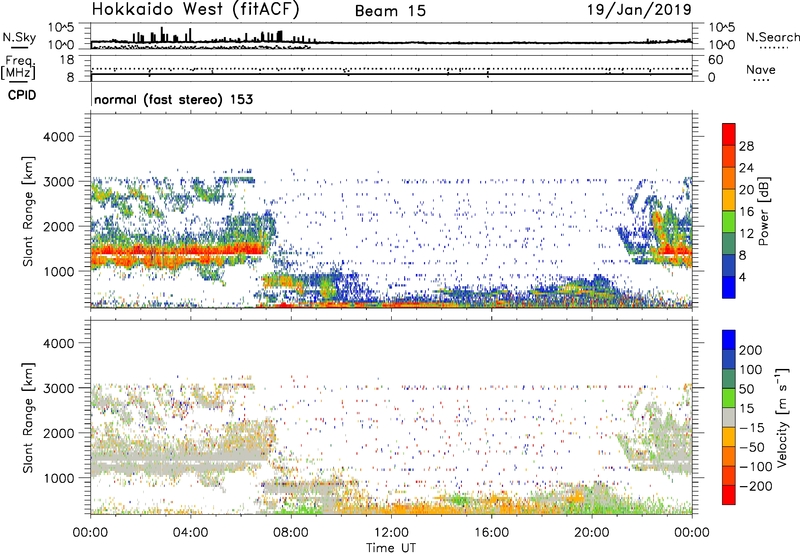Click the 'Time UT' axis label
800x554 pixels.
click(391, 548)
